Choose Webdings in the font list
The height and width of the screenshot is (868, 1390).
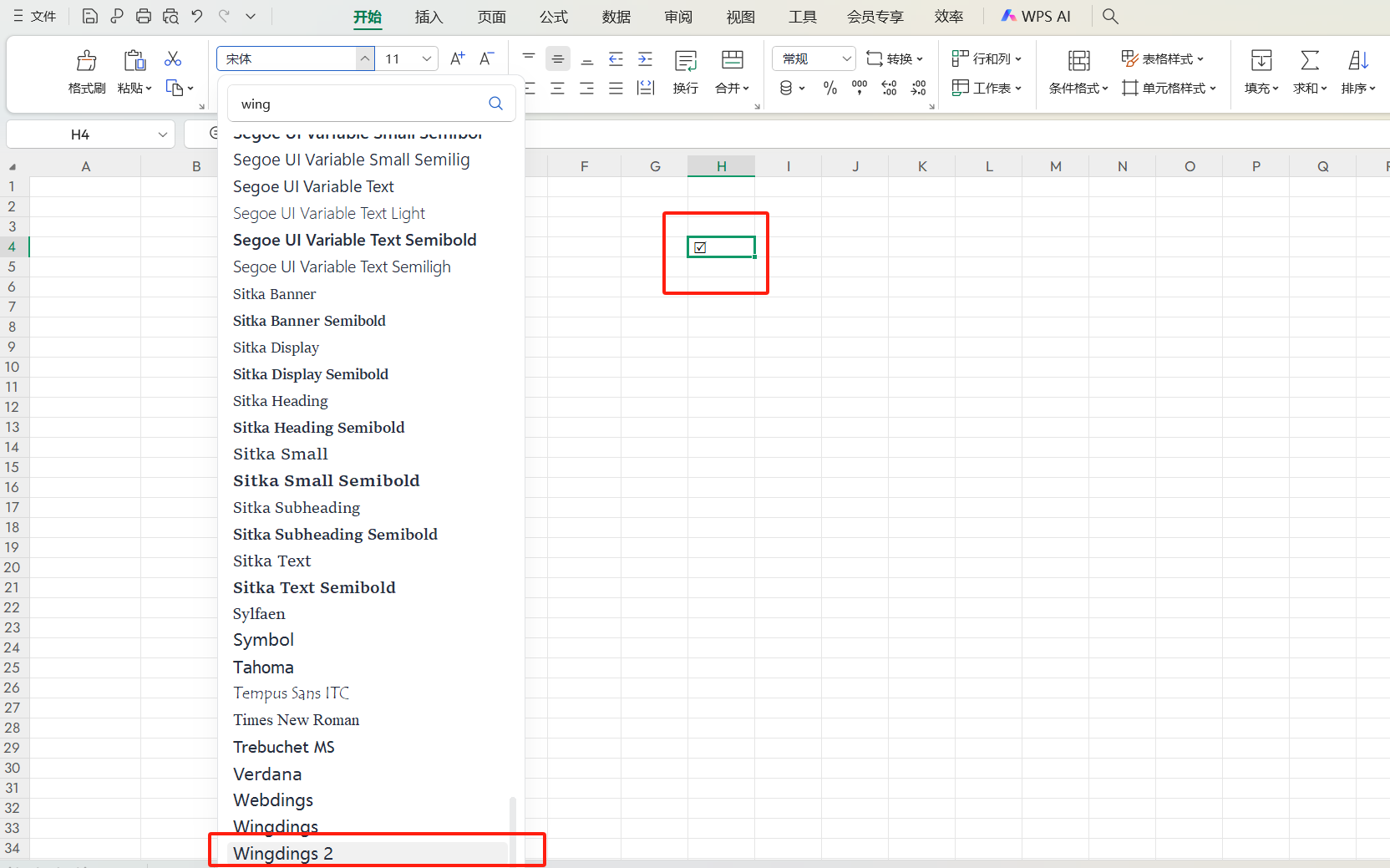[273, 800]
